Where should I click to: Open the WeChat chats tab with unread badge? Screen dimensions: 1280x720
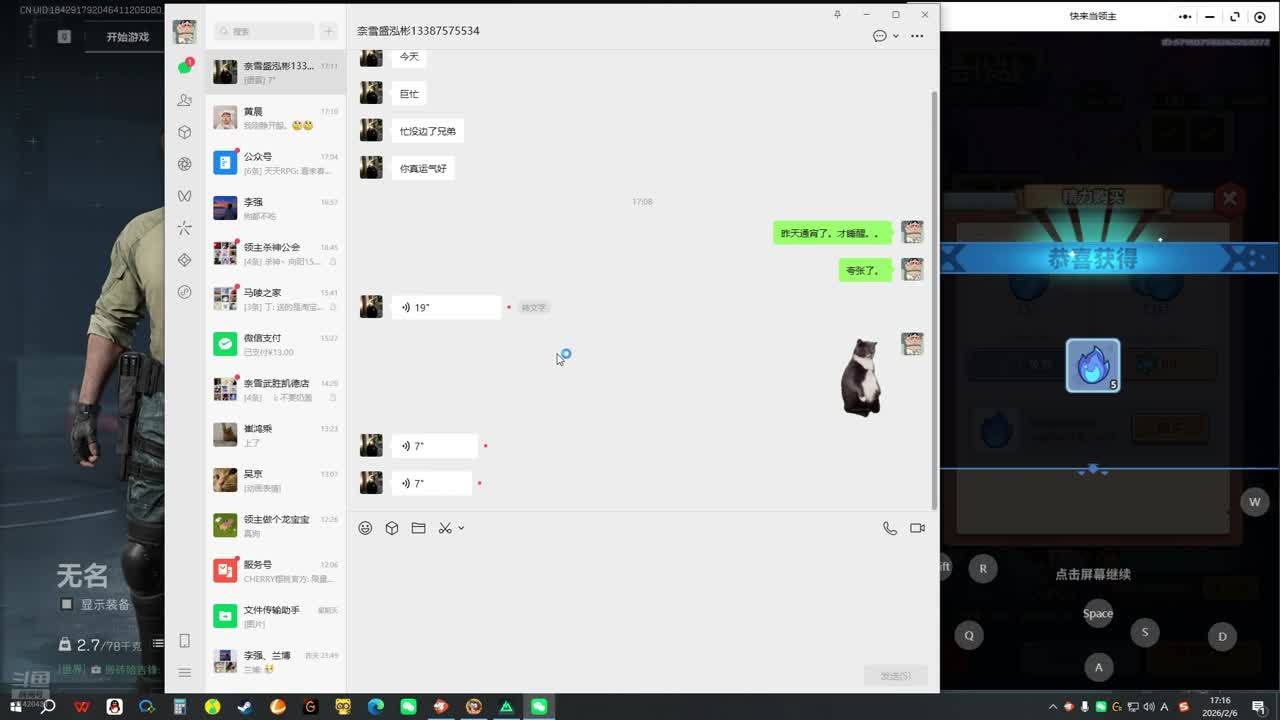point(184,67)
